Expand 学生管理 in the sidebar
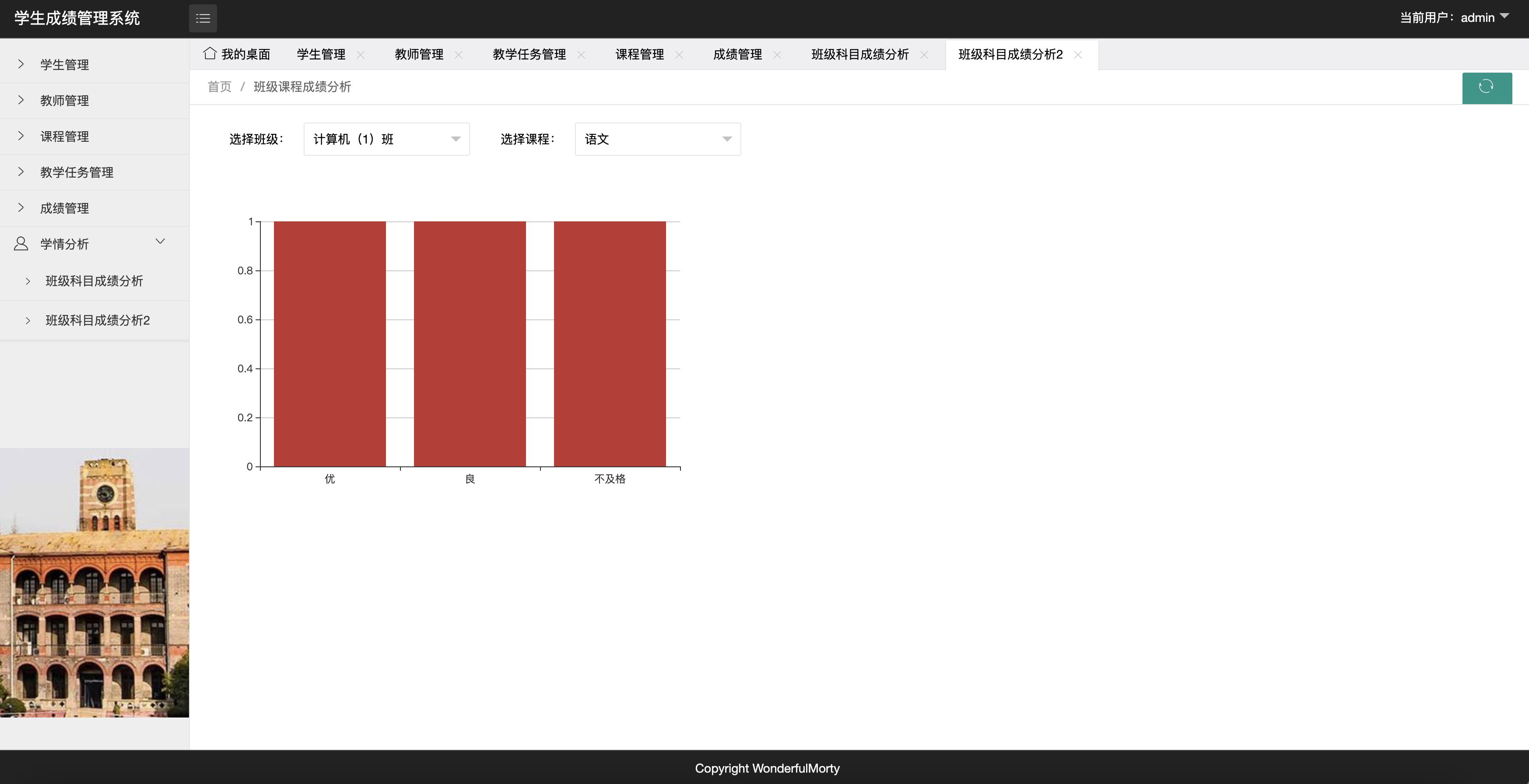This screenshot has width=1529, height=784. [x=64, y=65]
